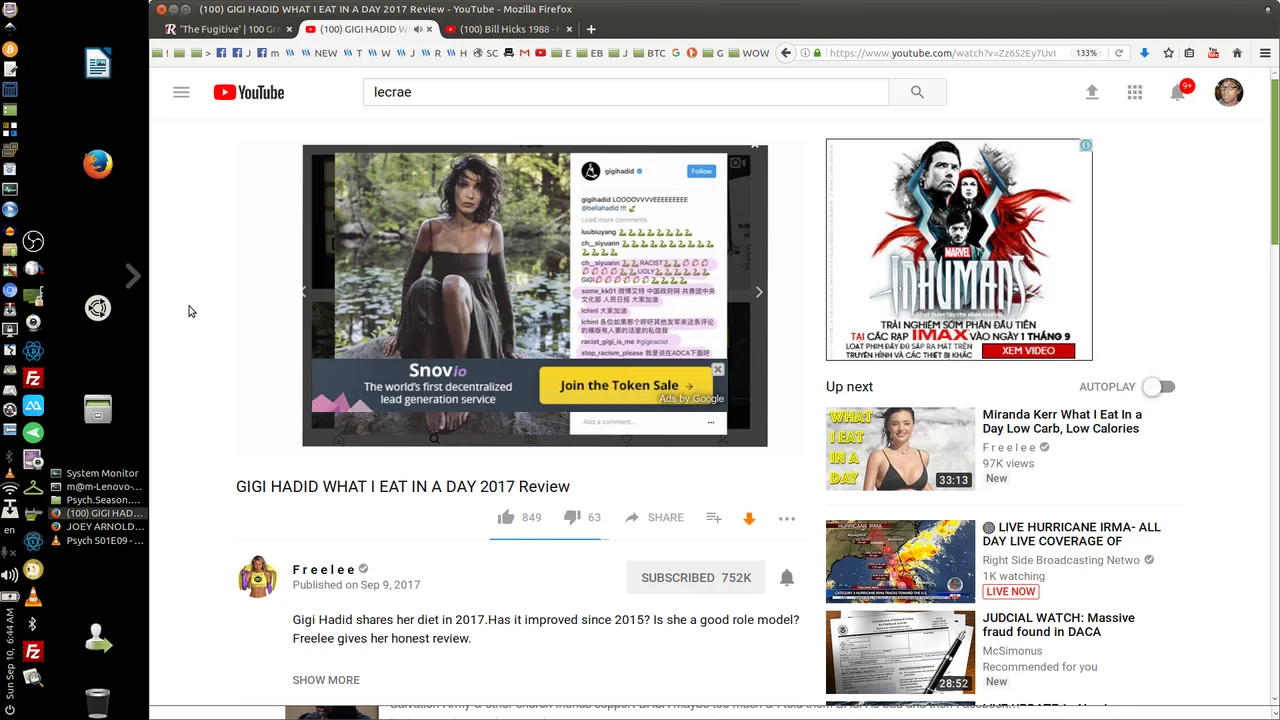Image resolution: width=1280 pixels, height=720 pixels.
Task: Open a new Firefox tab
Action: tap(591, 29)
